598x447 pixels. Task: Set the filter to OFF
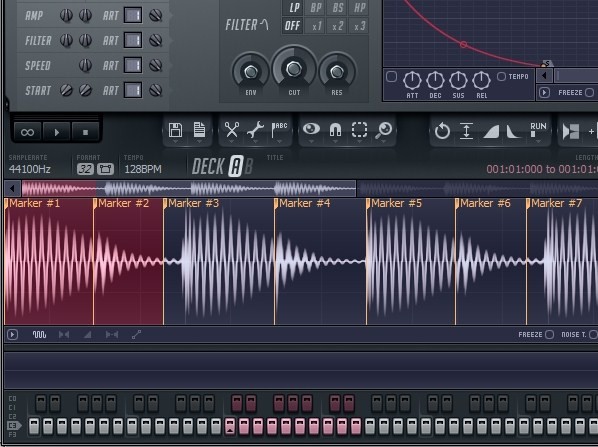coord(293,26)
